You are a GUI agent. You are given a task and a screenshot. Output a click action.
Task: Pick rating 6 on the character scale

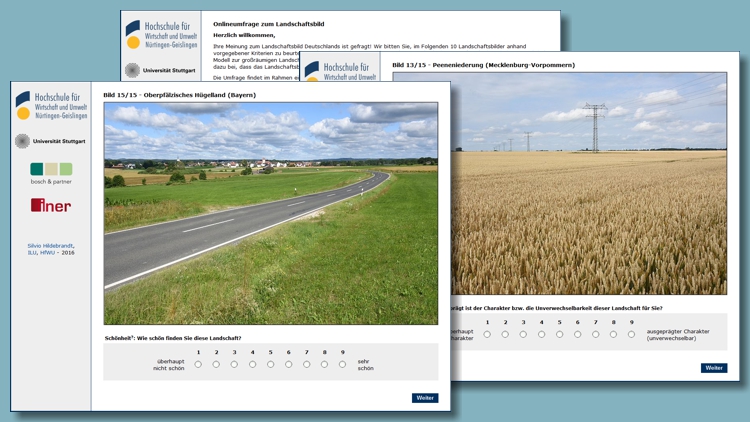pos(577,334)
